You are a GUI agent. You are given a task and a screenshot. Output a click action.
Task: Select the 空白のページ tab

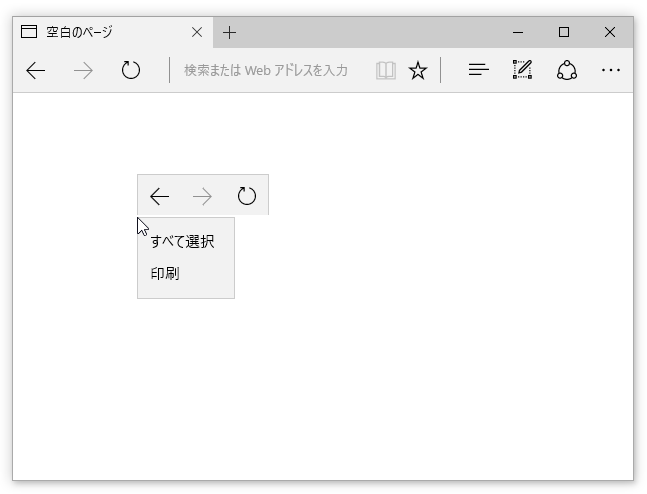(x=113, y=32)
